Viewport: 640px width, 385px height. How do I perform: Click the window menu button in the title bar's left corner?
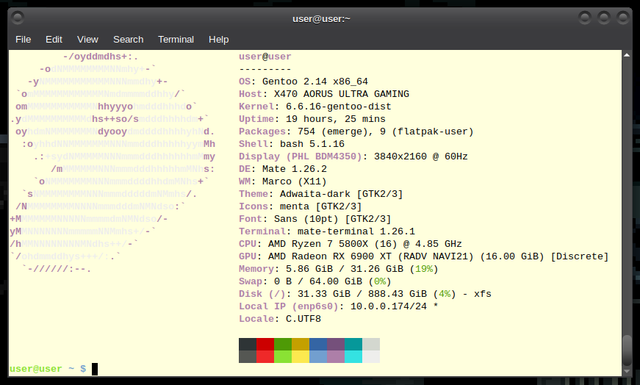[x=18, y=18]
